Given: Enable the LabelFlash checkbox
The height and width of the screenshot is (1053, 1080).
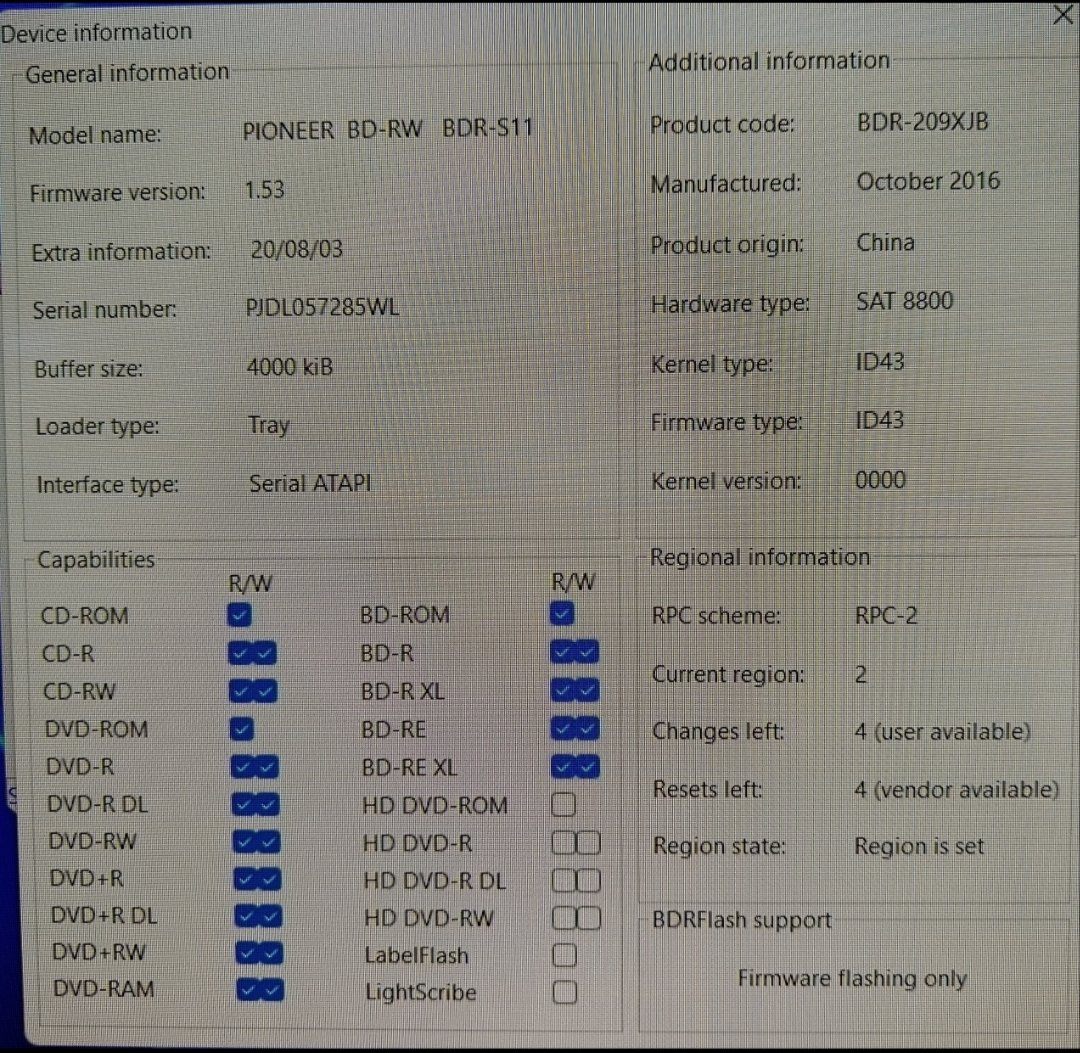Looking at the screenshot, I should click(565, 955).
